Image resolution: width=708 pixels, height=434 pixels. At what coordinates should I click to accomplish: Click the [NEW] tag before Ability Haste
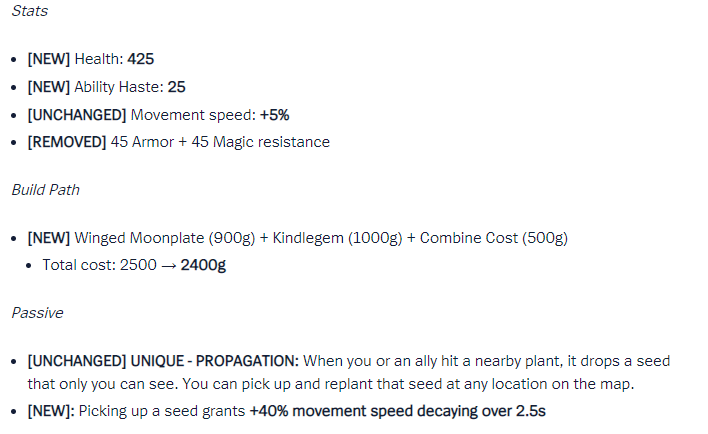[x=48, y=87]
